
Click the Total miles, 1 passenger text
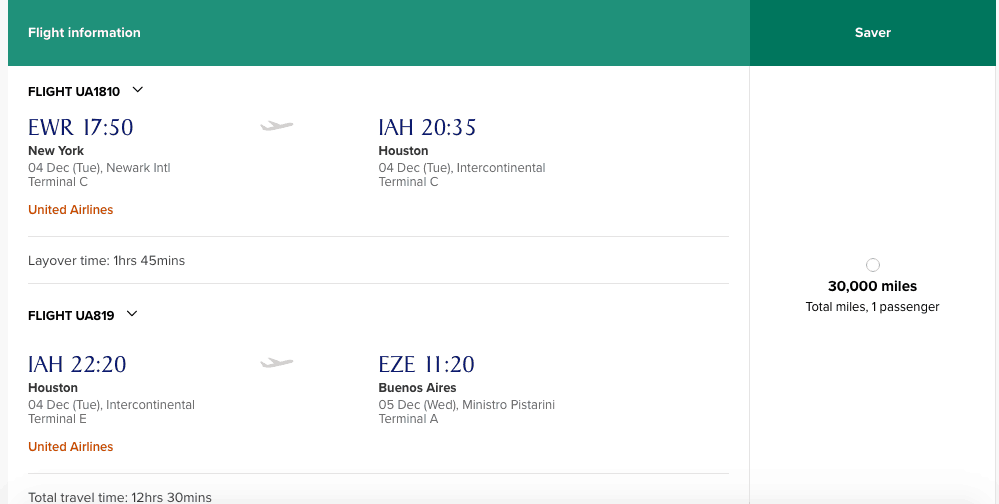[873, 307]
